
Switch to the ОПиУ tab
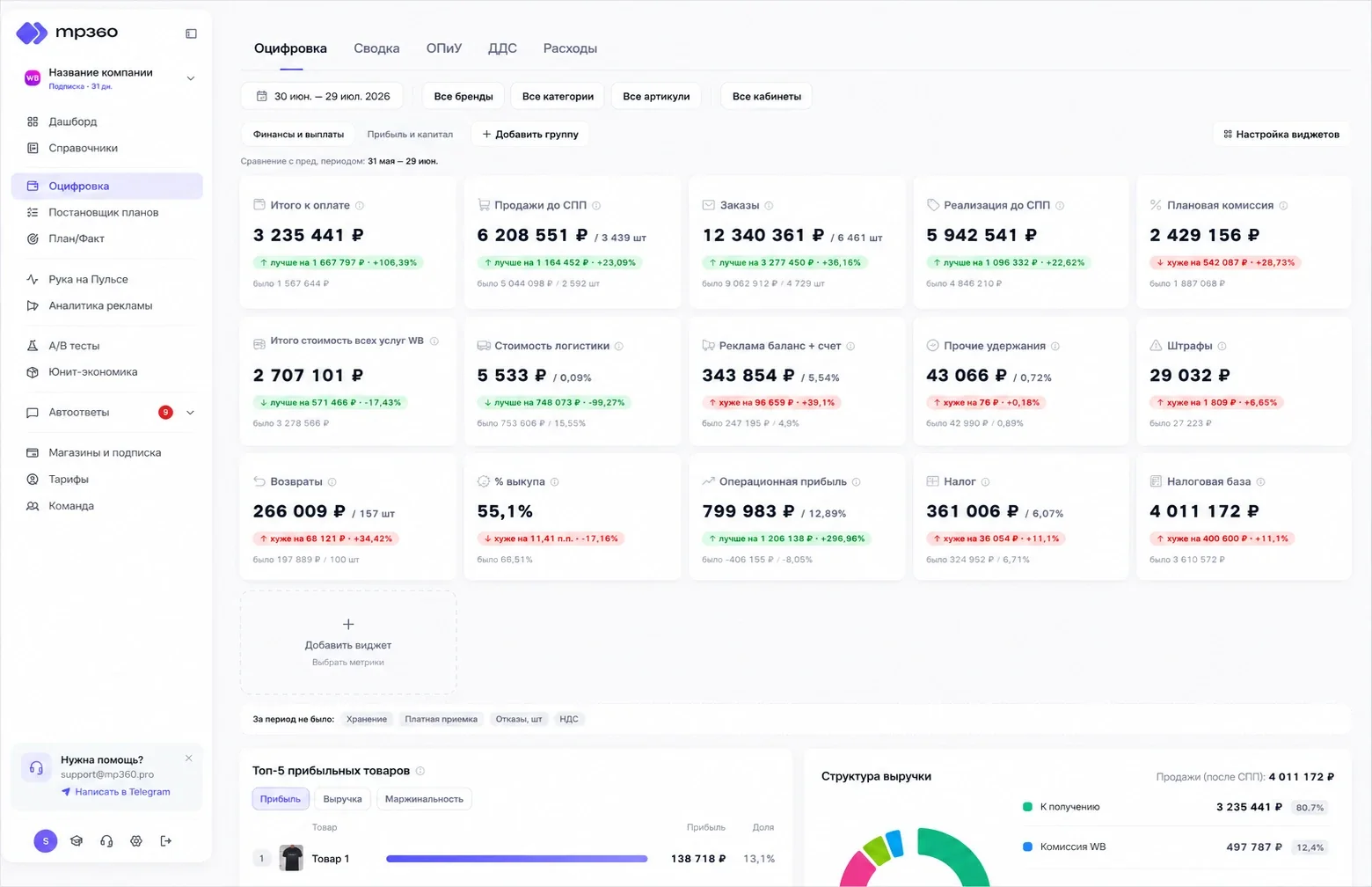tap(444, 48)
